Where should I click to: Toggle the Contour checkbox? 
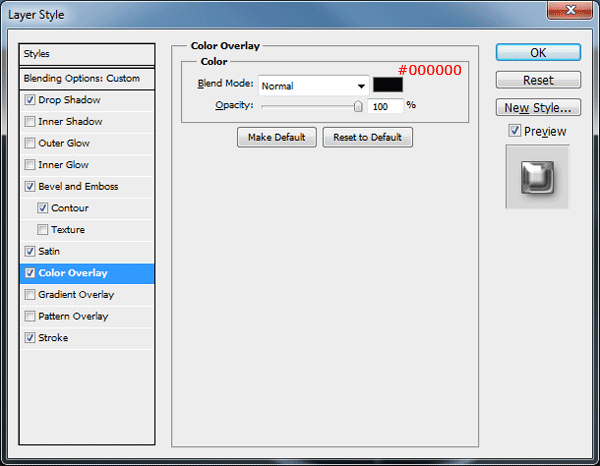(x=42, y=208)
